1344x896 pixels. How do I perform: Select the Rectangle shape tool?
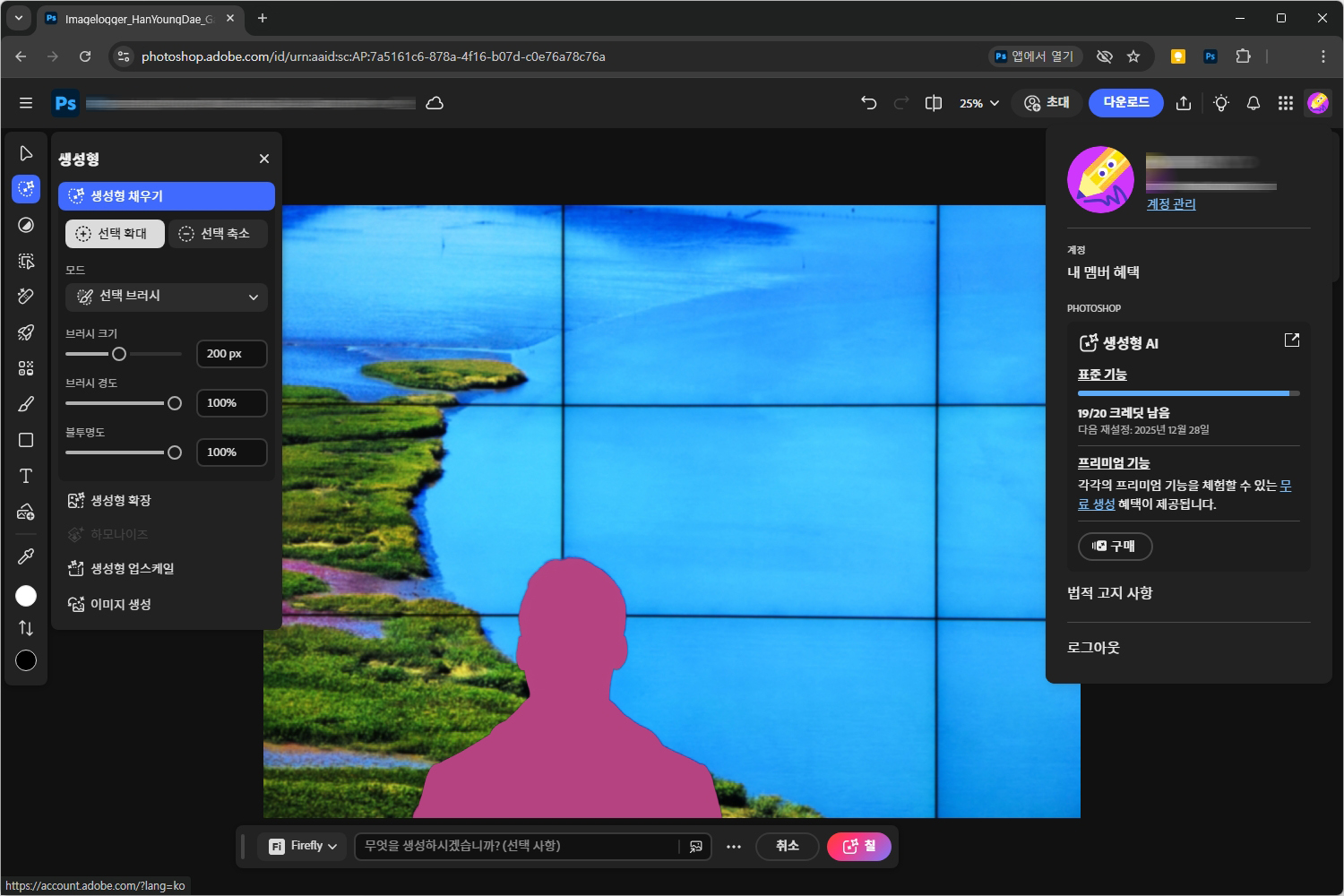(26, 440)
